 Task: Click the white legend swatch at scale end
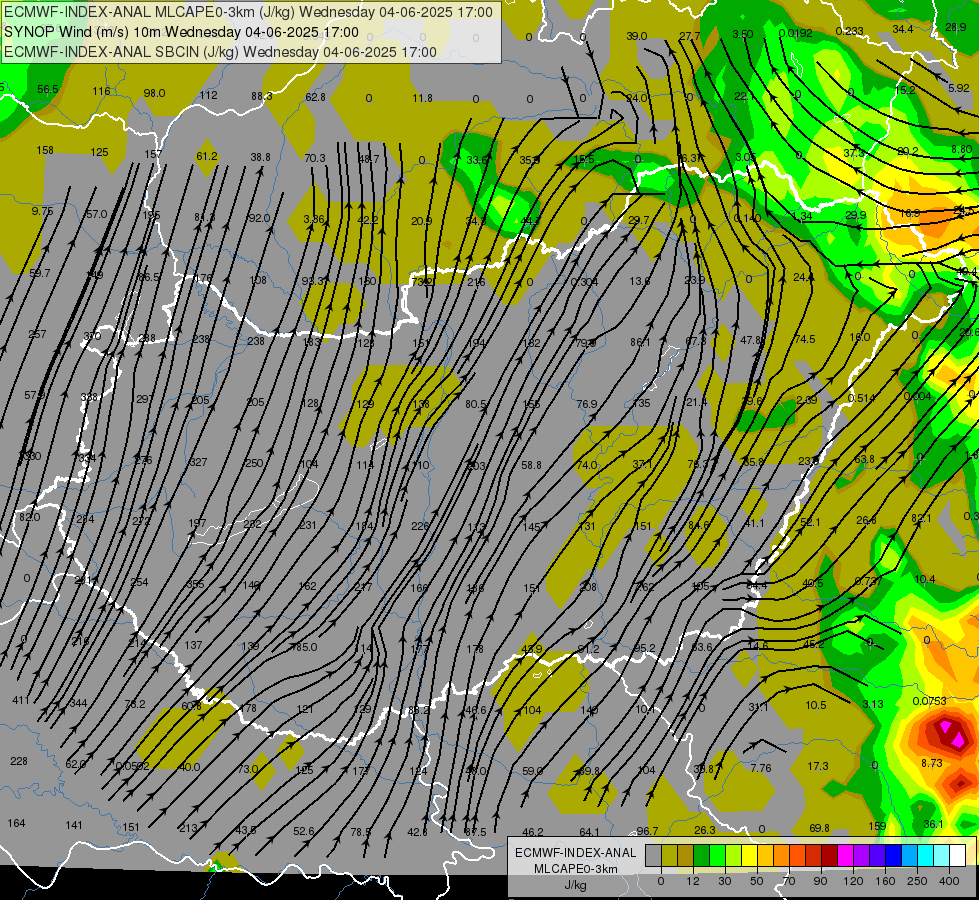(x=957, y=855)
